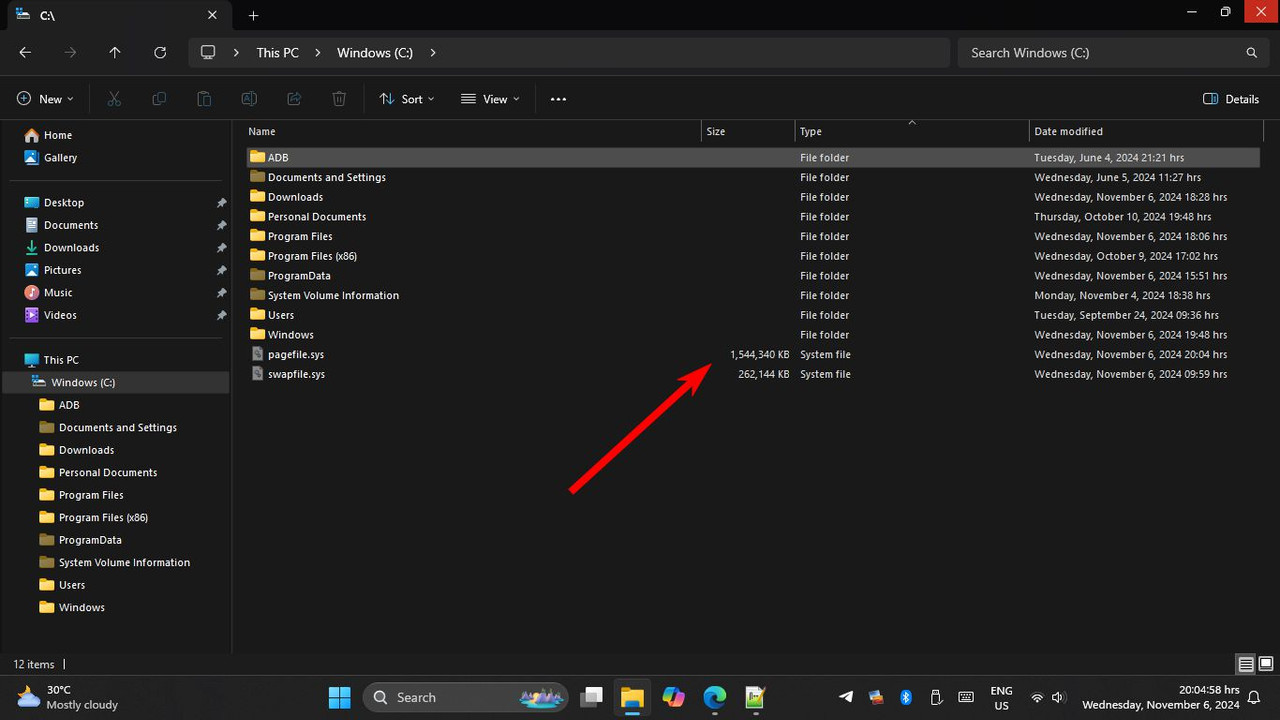Open the See more ellipsis menu
Viewport: 1280px width, 720px height.
click(x=558, y=99)
